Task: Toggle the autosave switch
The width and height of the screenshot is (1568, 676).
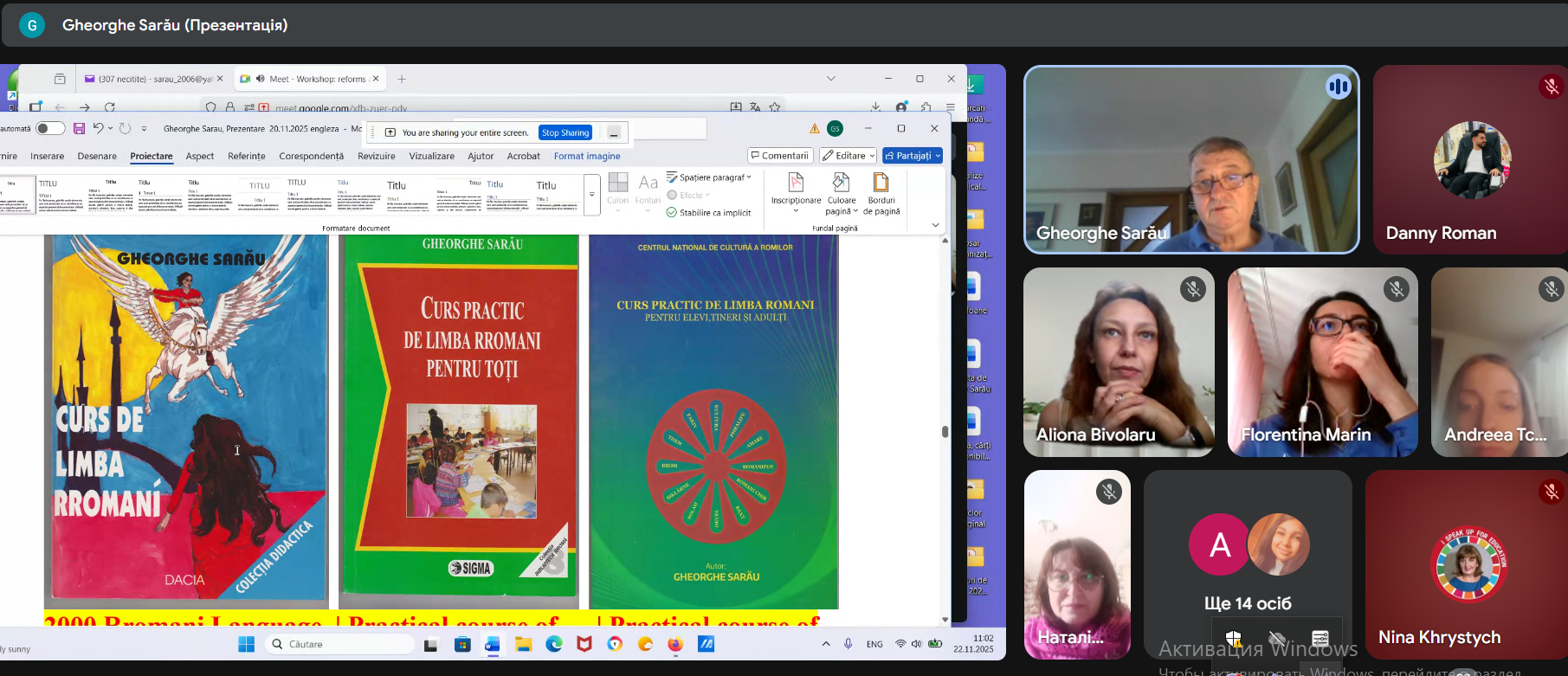Action: (x=50, y=129)
